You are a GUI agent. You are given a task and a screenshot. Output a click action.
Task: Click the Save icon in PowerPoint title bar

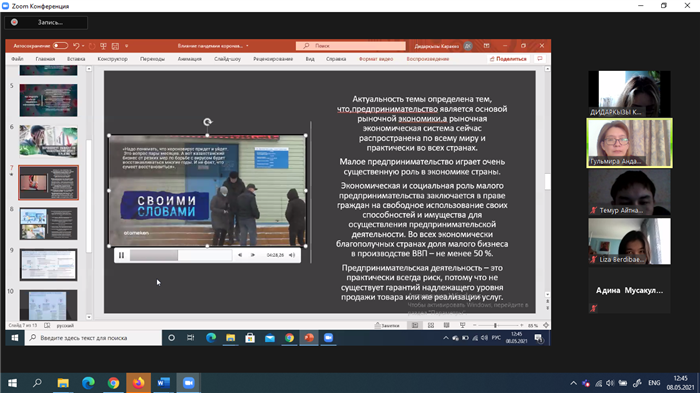point(115,46)
